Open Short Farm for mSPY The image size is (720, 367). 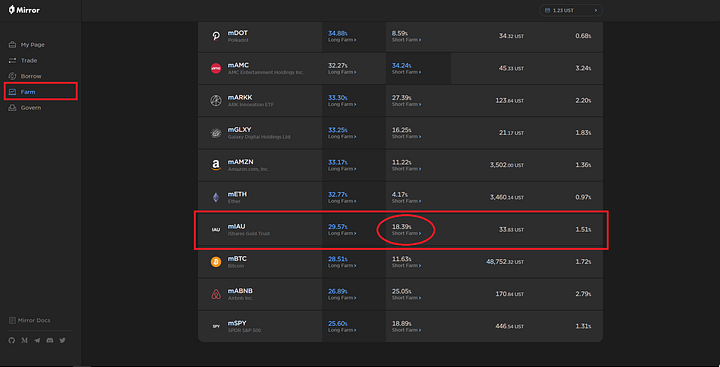click(x=406, y=330)
